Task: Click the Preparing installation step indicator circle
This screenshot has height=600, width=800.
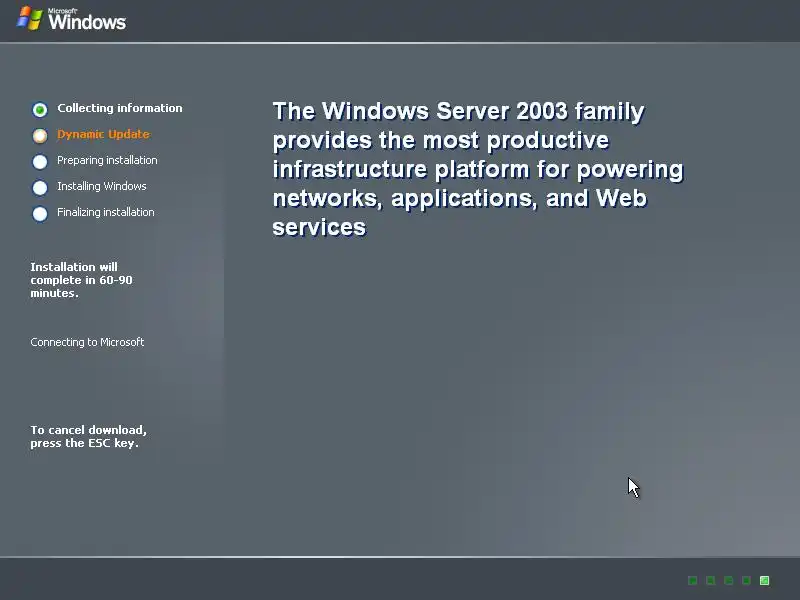Action: point(40,161)
